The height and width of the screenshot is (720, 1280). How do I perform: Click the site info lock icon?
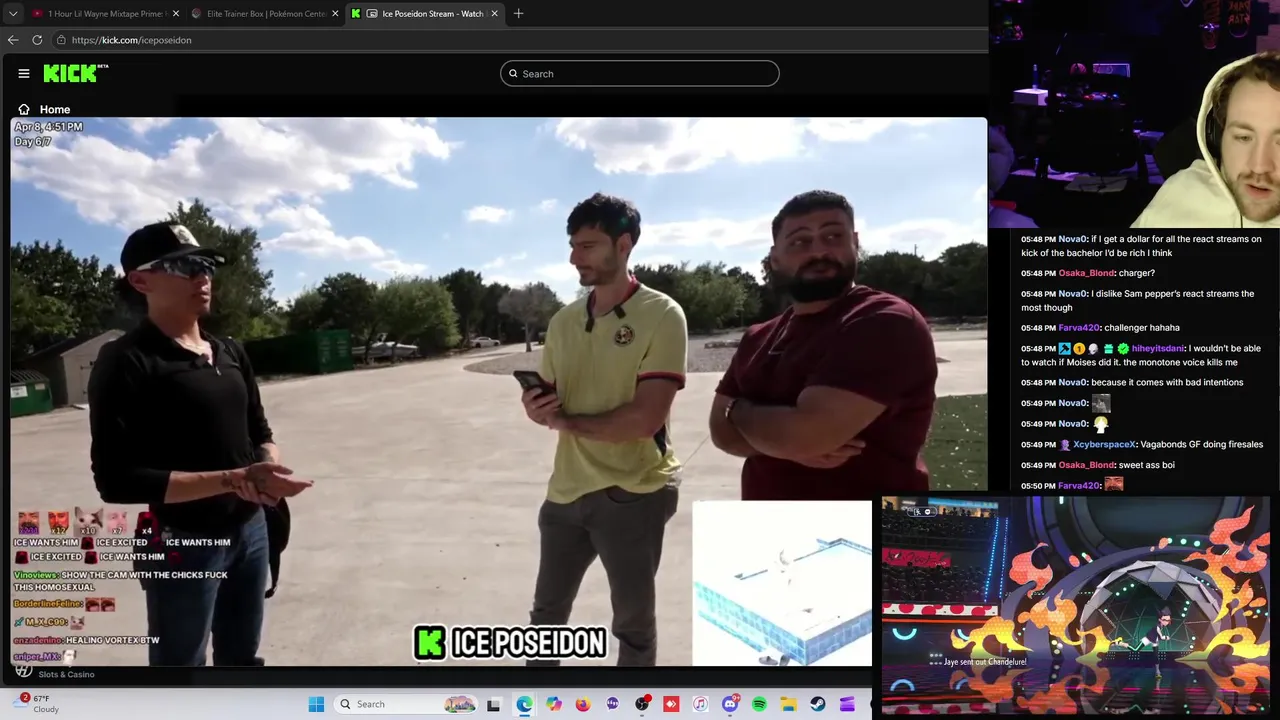[x=61, y=40]
